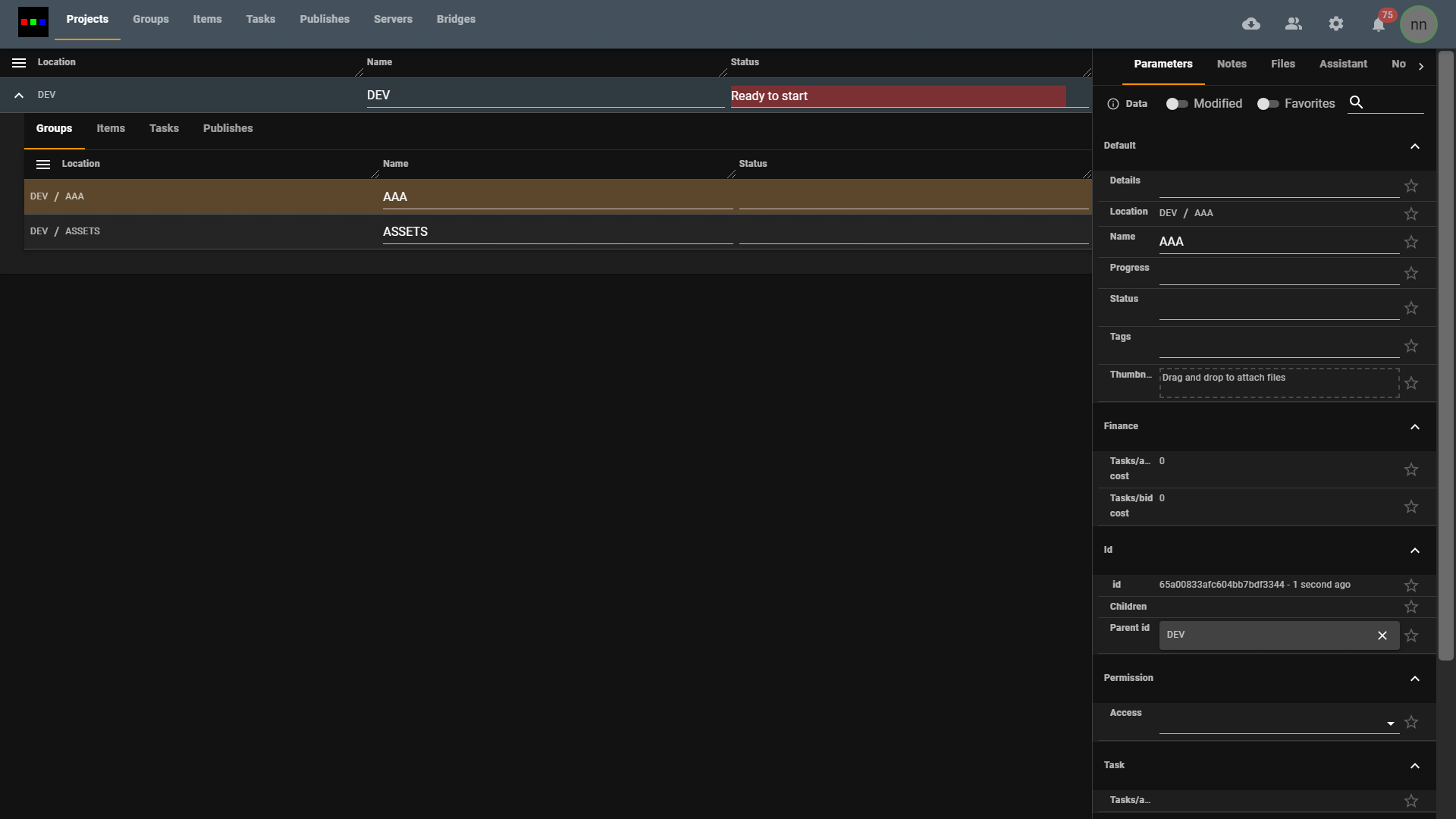The width and height of the screenshot is (1456, 819).
Task: Click the red Ready to start status
Action: point(898,96)
